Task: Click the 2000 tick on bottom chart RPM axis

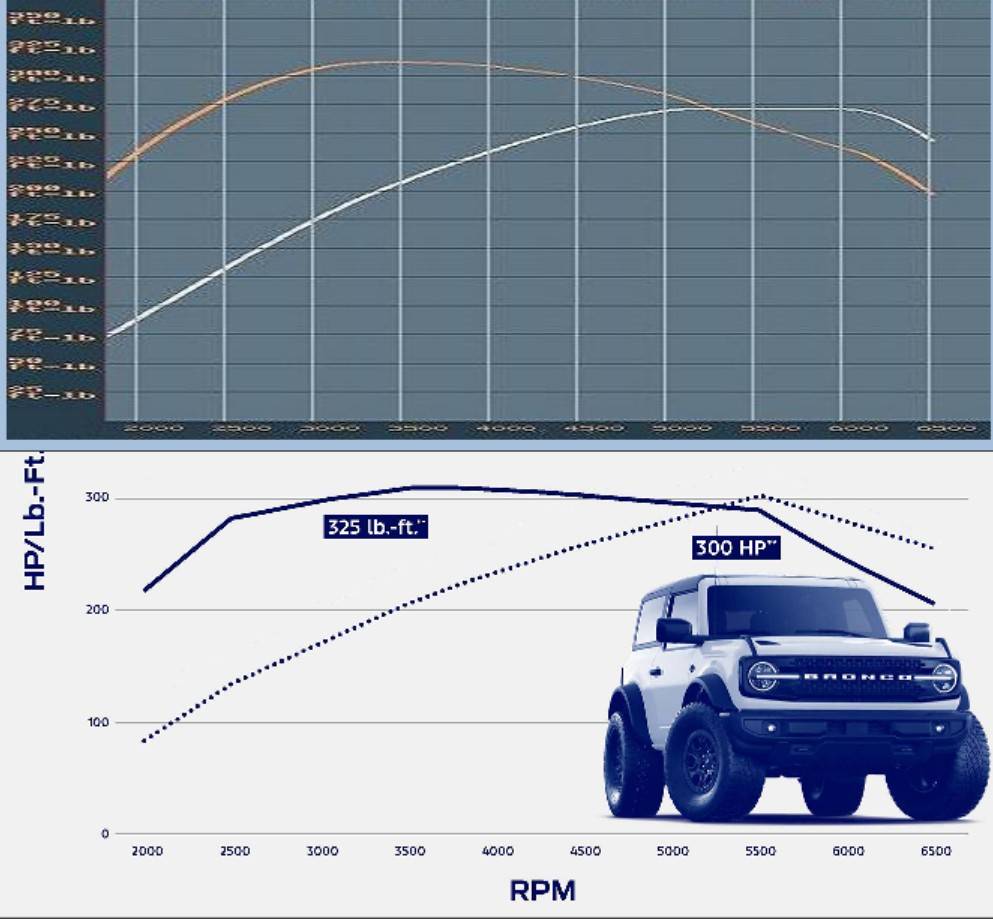Action: pyautogui.click(x=147, y=851)
